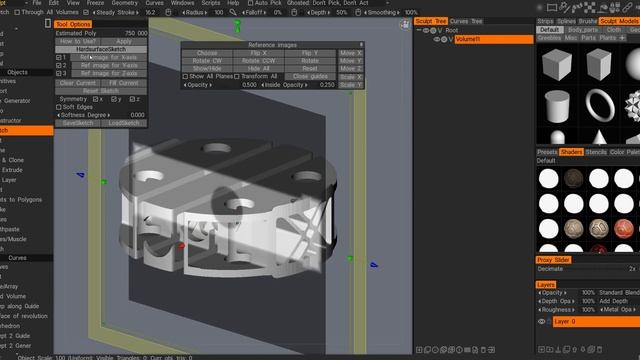Toggle Symmetry y checkbox

pos(114,99)
